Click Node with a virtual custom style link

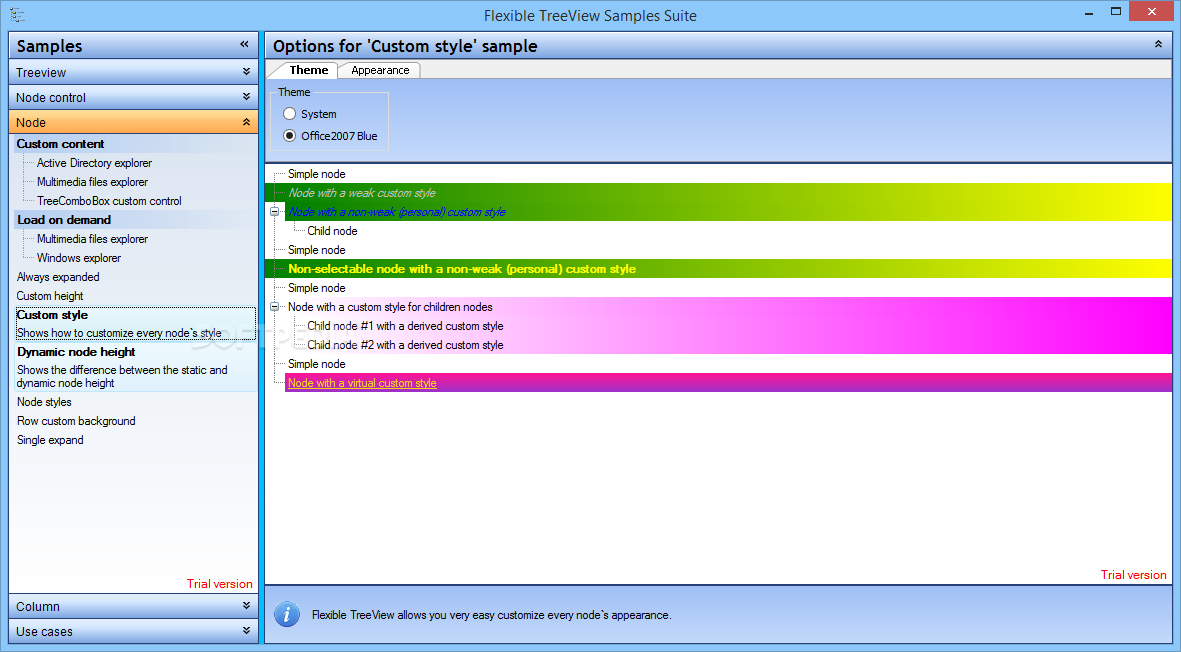coord(362,382)
